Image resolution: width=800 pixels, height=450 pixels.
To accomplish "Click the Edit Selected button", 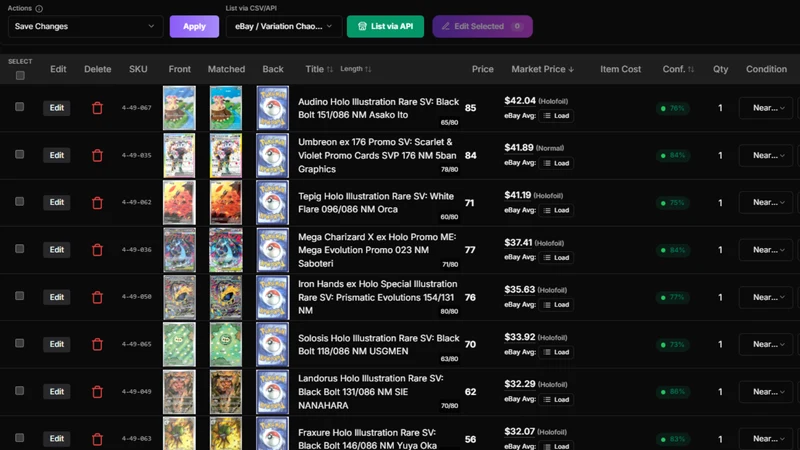I will tap(482, 26).
